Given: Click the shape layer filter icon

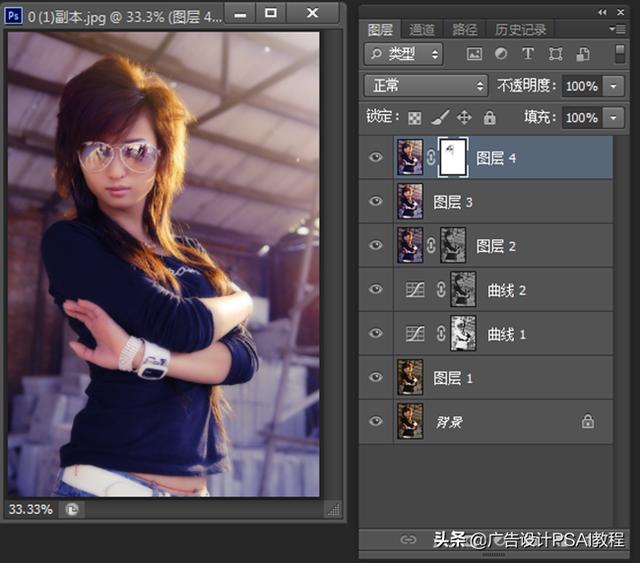Looking at the screenshot, I should 555,54.
